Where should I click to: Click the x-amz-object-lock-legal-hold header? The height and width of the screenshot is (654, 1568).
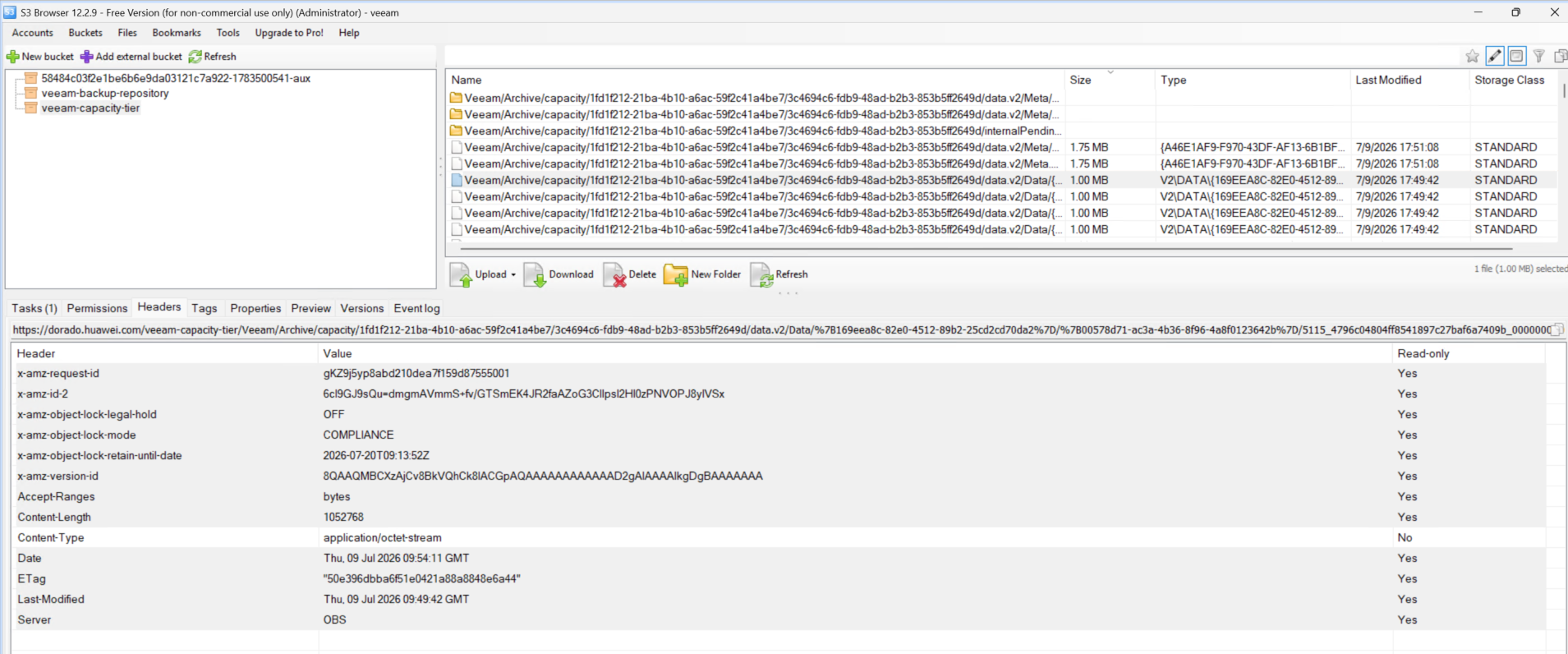87,414
